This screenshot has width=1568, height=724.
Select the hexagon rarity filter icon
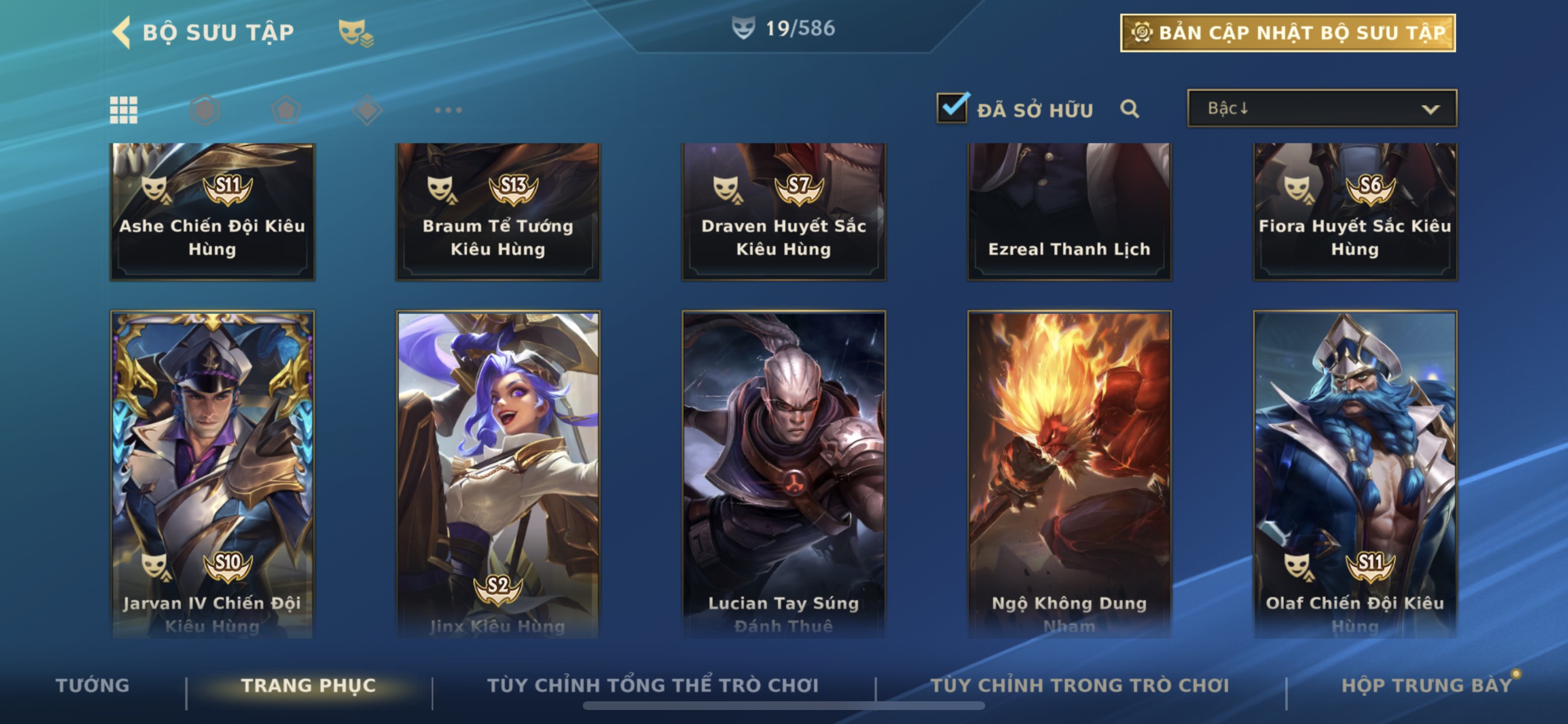205,110
